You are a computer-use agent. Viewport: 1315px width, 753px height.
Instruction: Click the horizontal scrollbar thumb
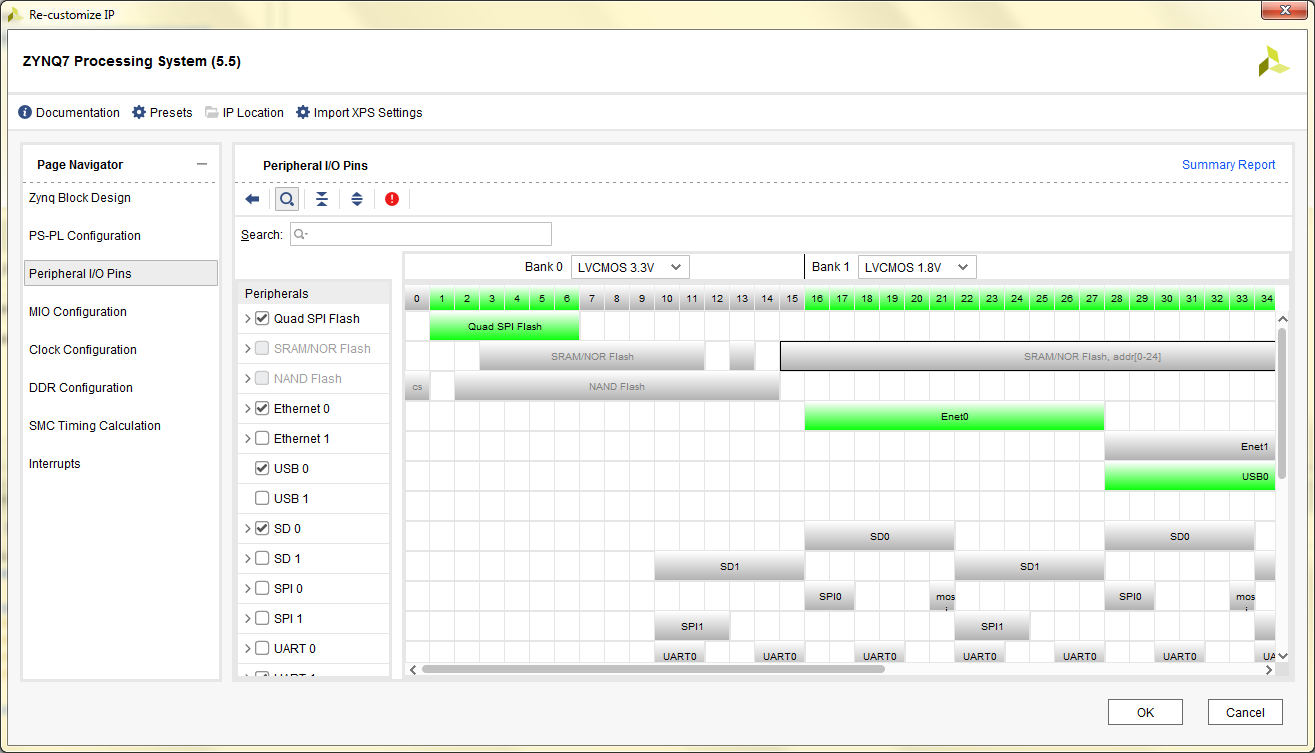(x=653, y=669)
